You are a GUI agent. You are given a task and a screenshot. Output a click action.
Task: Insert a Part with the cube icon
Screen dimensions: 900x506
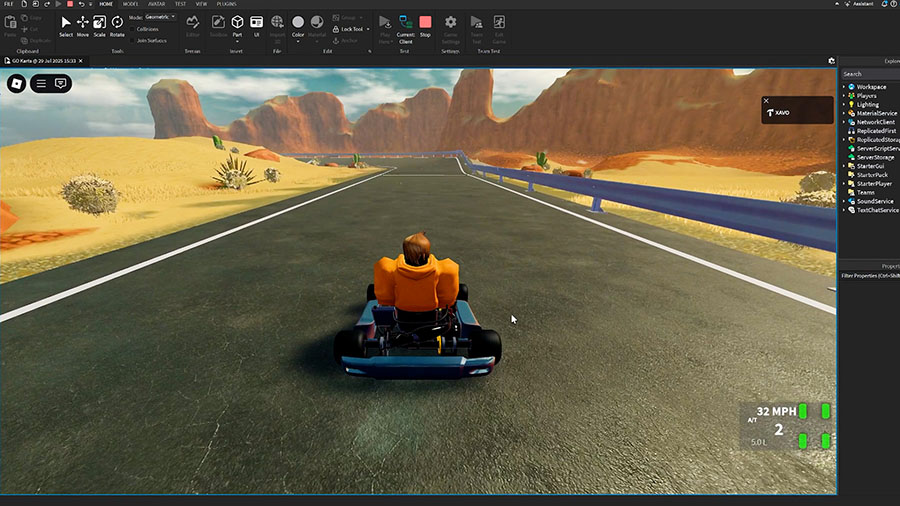click(237, 22)
